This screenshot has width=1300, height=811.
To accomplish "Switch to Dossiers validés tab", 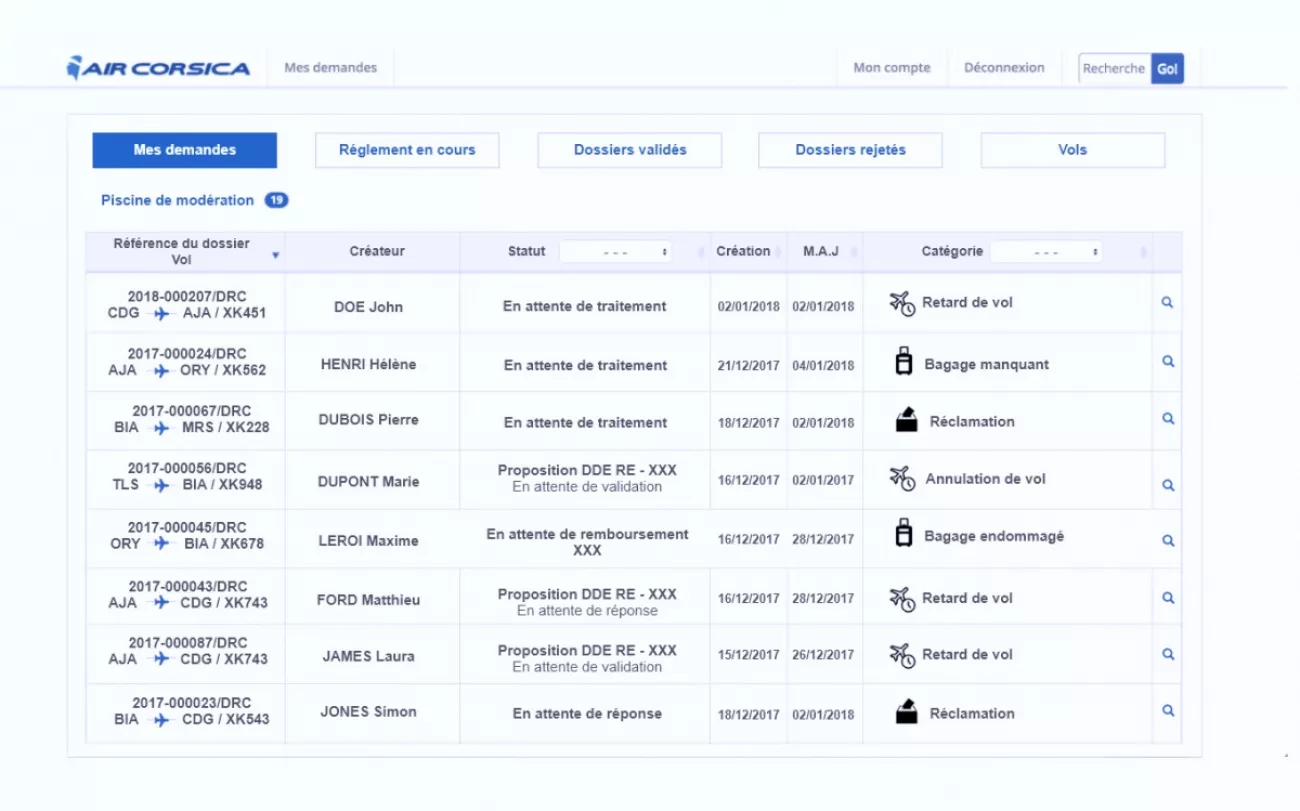I will [x=630, y=150].
